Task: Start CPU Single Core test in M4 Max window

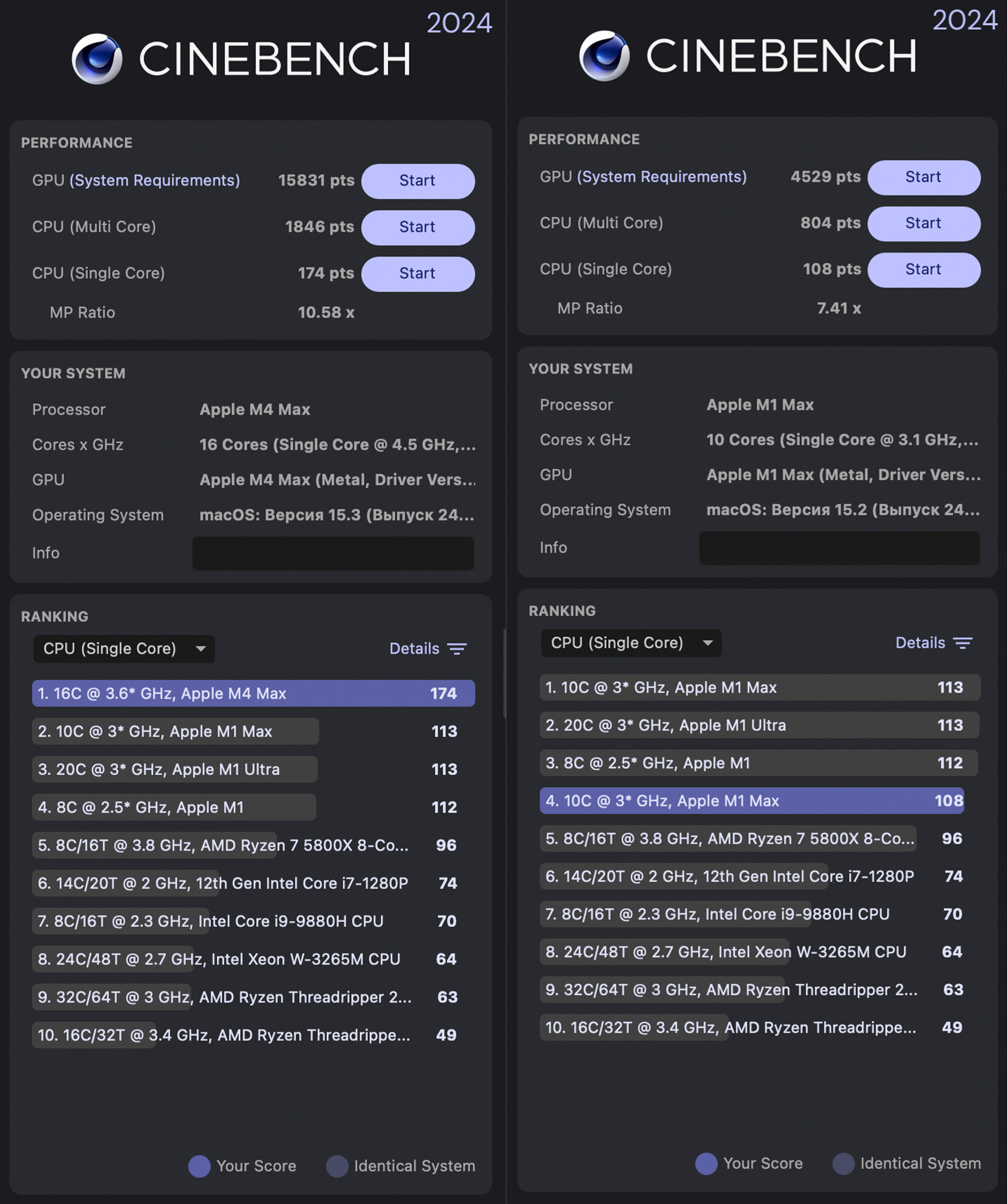Action: click(x=418, y=274)
